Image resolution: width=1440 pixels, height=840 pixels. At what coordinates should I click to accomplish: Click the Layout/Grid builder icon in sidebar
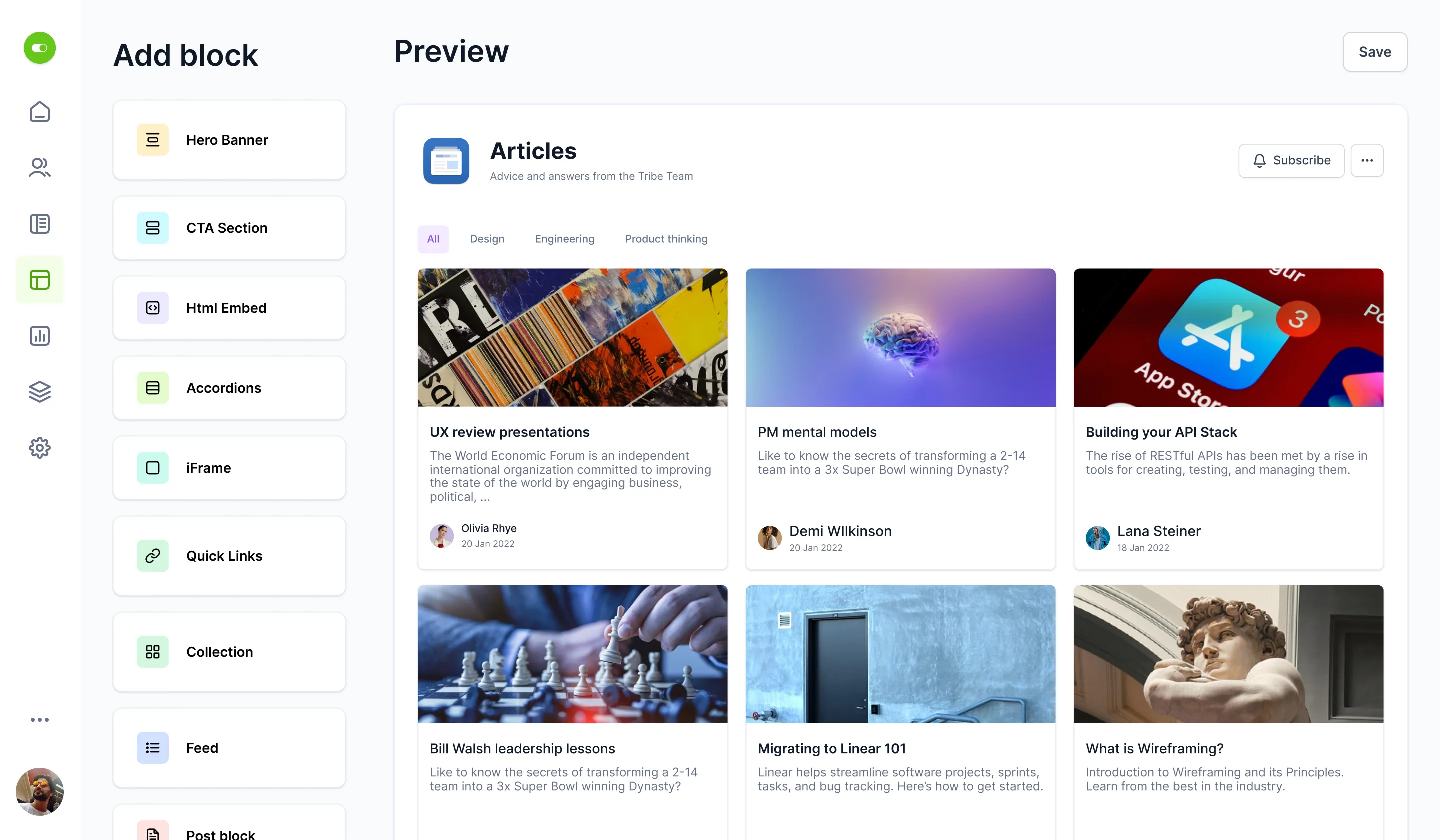[x=40, y=280]
